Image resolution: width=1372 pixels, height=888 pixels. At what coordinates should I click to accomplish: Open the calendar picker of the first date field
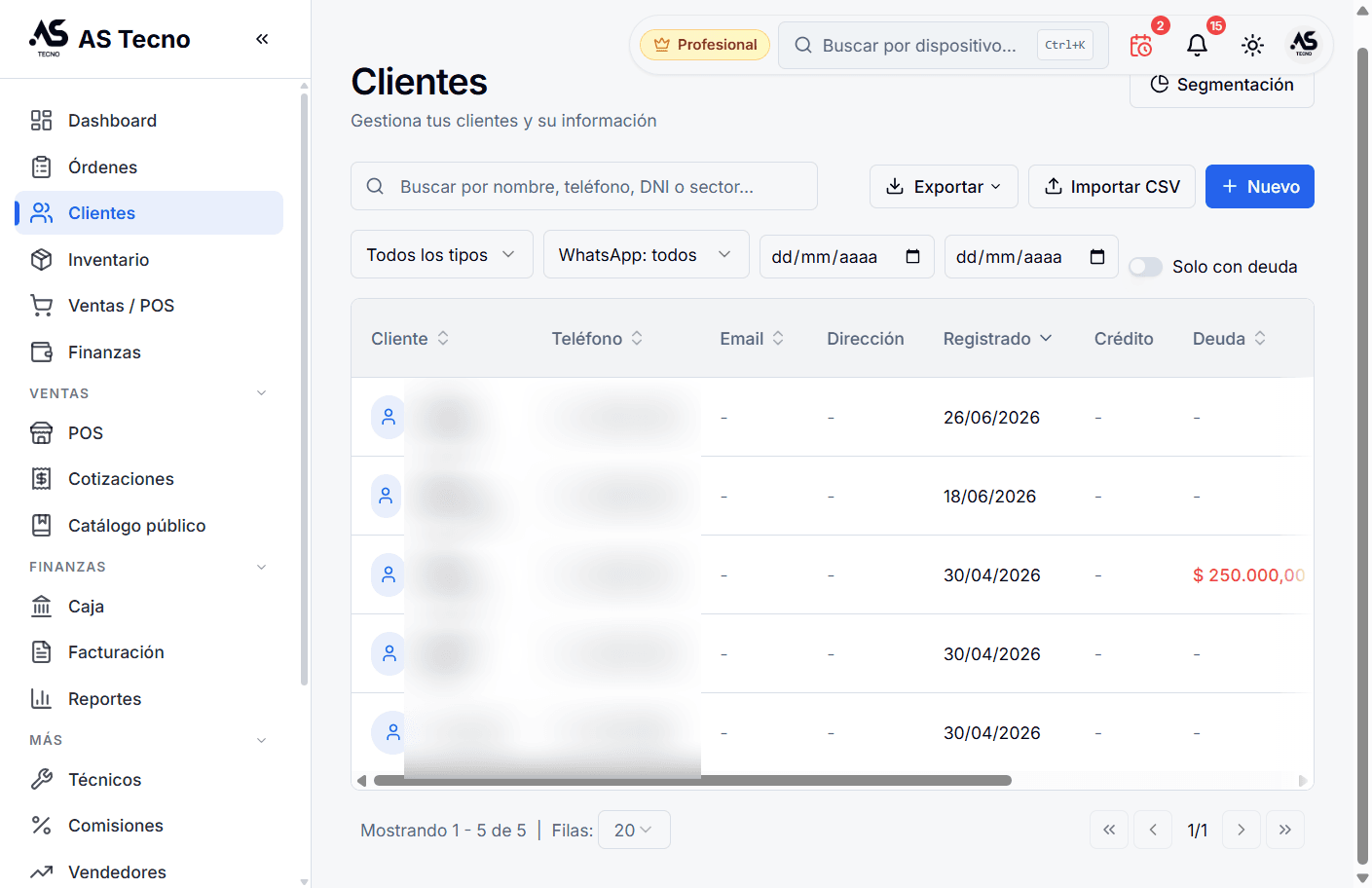tap(912, 257)
